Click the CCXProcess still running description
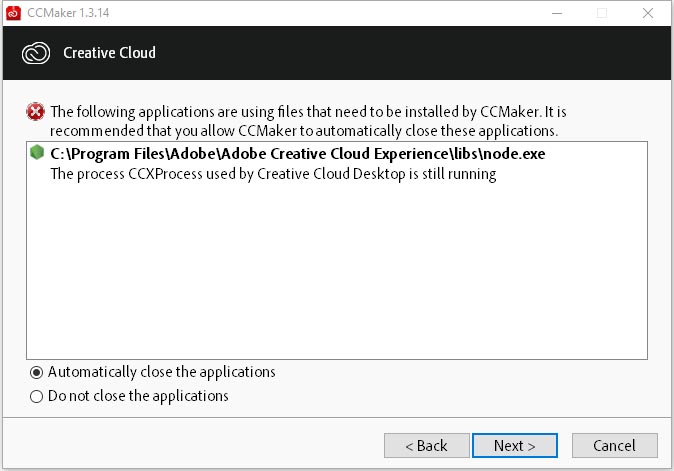 (x=273, y=174)
